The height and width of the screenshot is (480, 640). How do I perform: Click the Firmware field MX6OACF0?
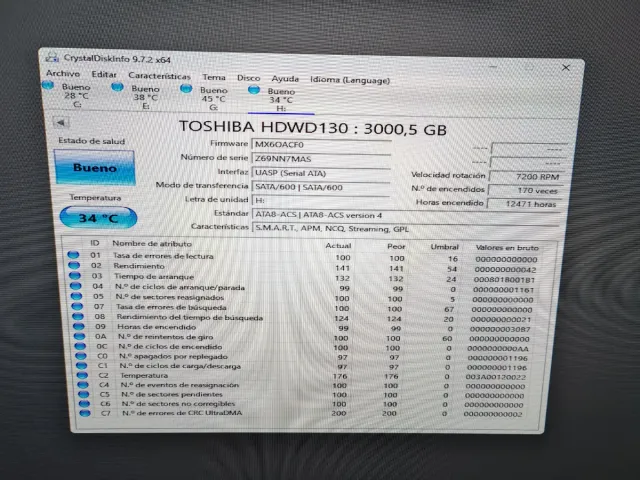click(x=322, y=145)
